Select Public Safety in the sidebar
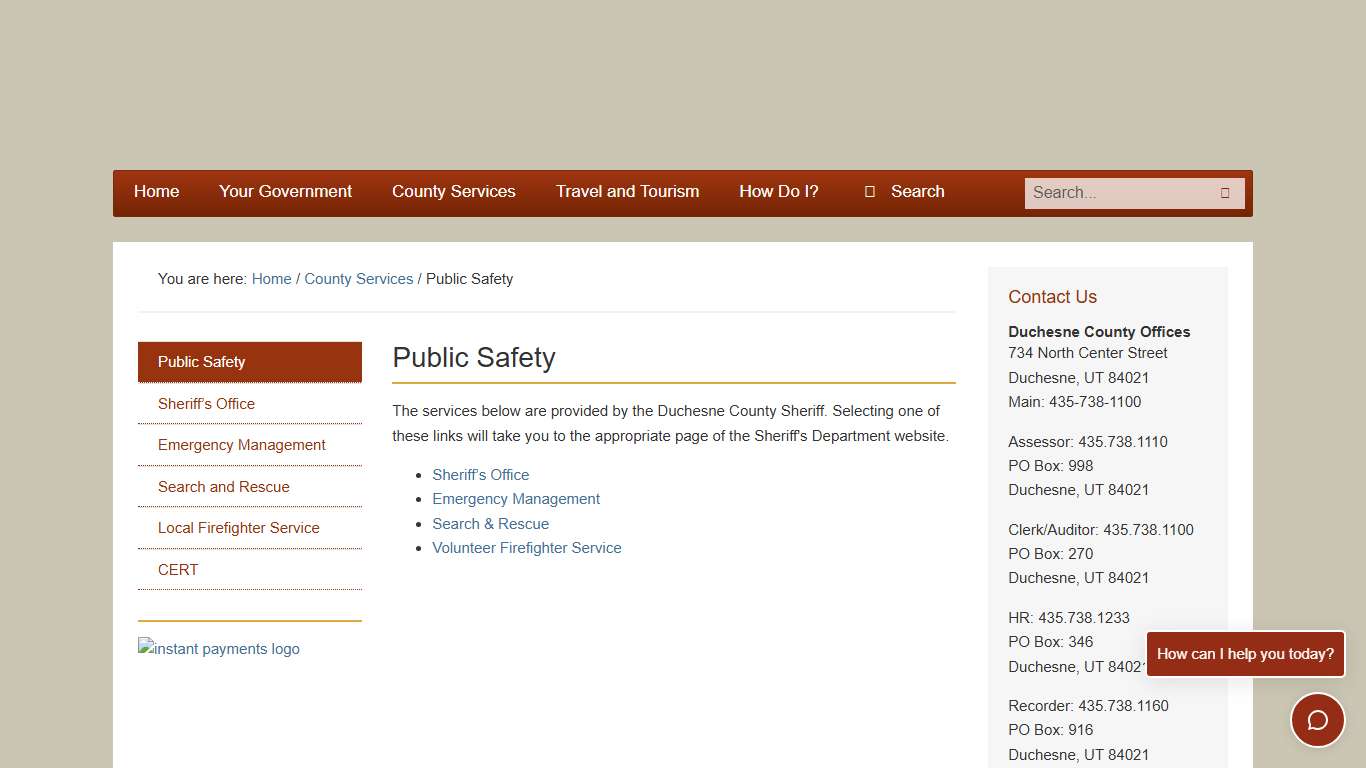The height and width of the screenshot is (768, 1366). click(x=201, y=362)
